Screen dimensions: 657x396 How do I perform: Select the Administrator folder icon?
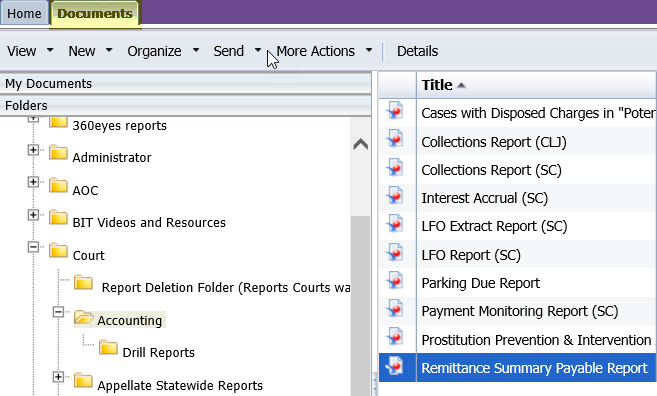(x=58, y=153)
